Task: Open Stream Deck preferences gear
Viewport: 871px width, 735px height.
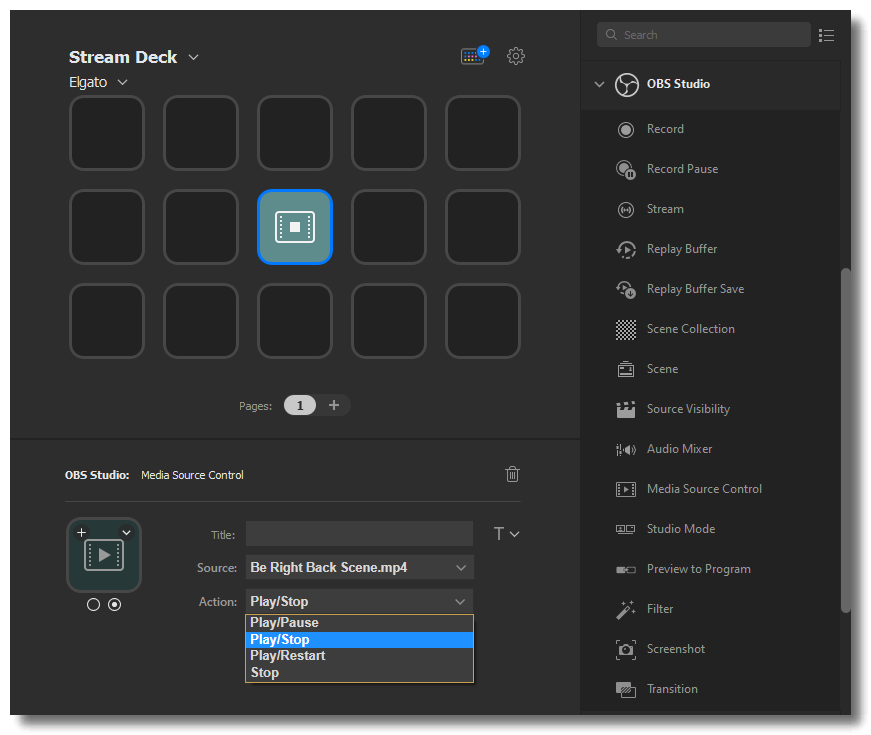Action: pyautogui.click(x=515, y=56)
